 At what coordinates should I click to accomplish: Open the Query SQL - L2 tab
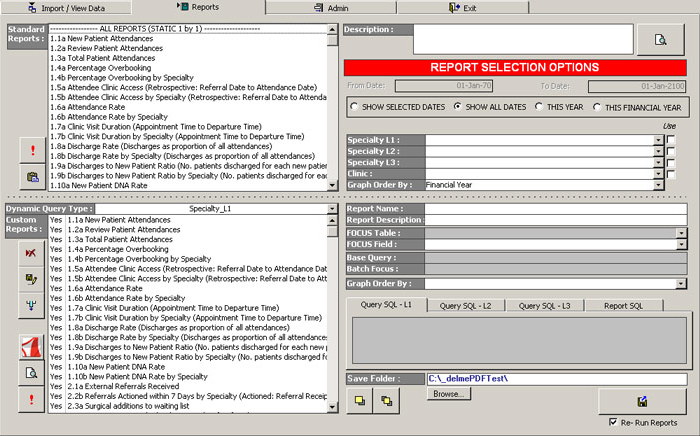465,306
